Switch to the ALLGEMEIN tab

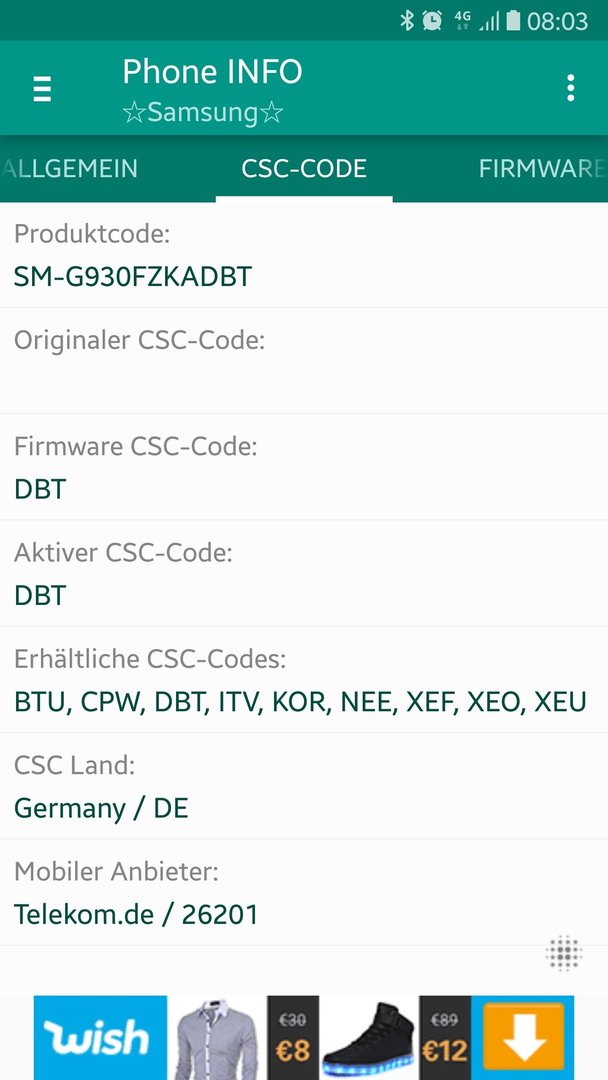(69, 169)
